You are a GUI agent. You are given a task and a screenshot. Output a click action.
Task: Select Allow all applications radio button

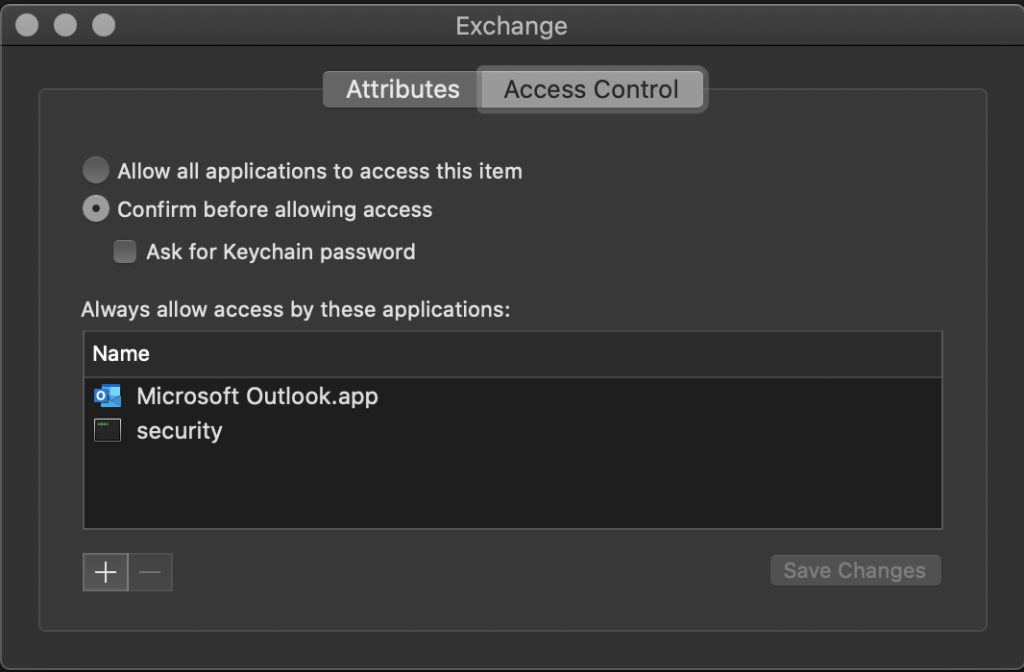pos(96,170)
